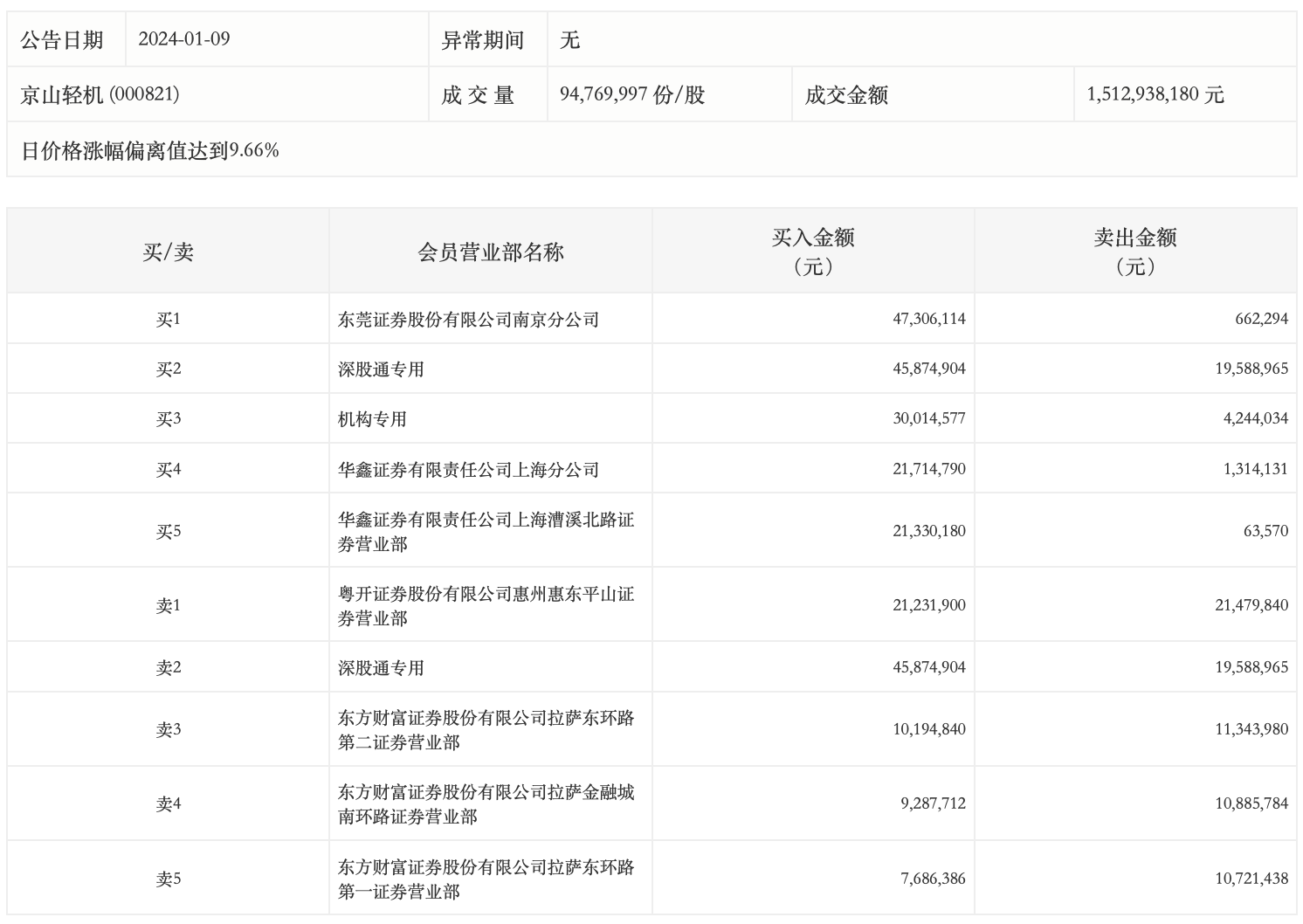Click the turnover amount 1,512,938,180 元

click(x=1155, y=94)
